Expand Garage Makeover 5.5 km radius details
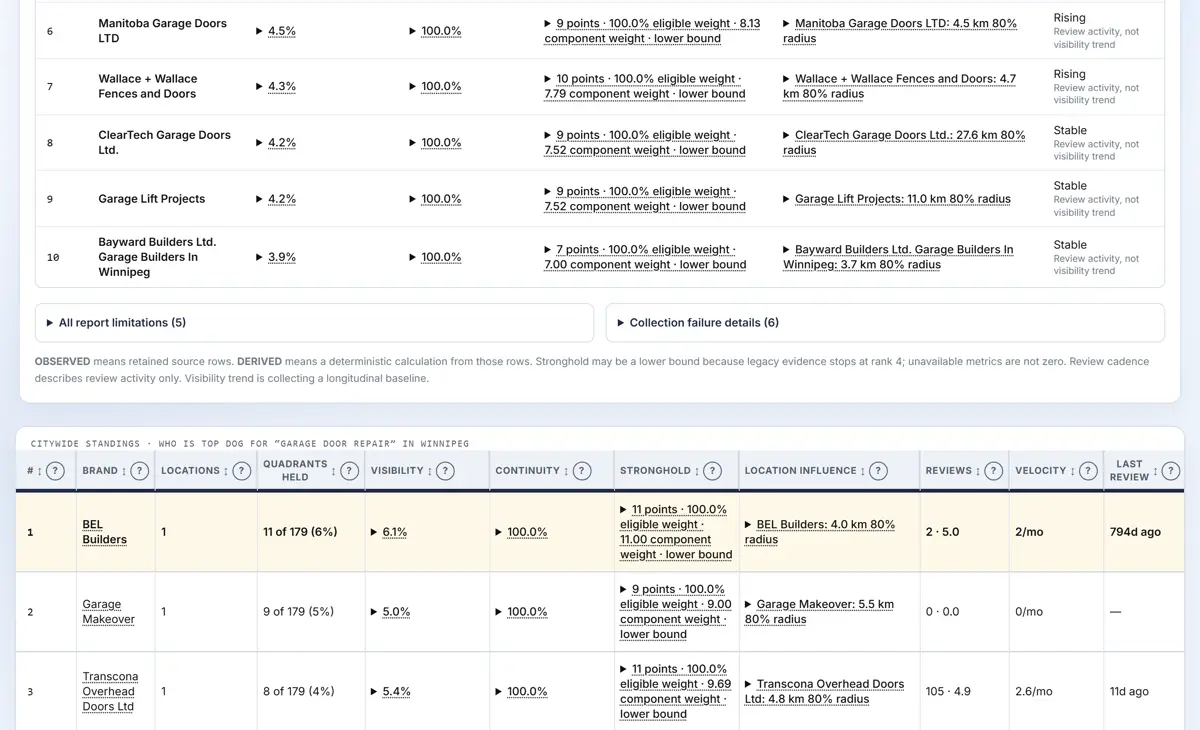The width and height of the screenshot is (1200, 730). point(820,611)
